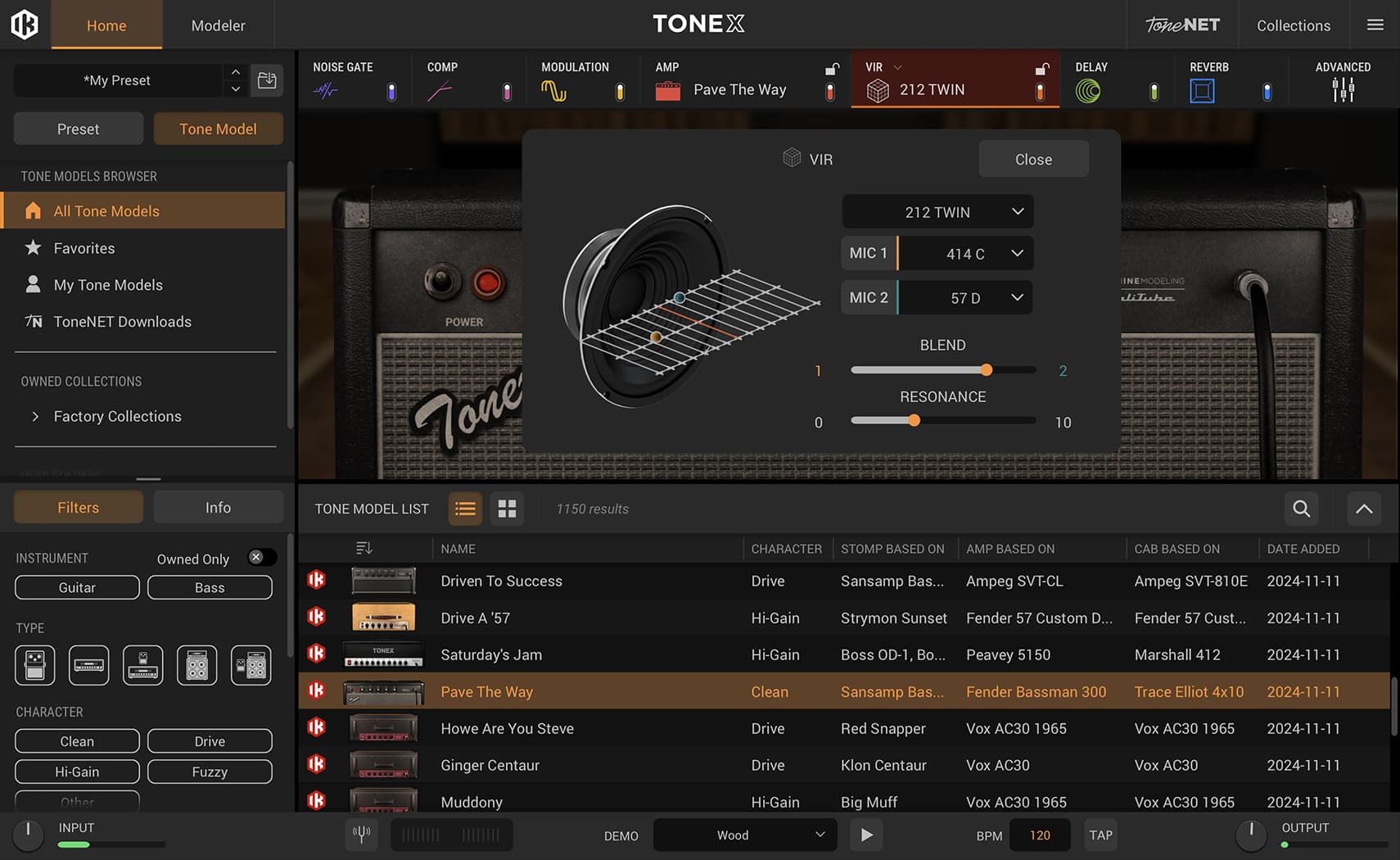Click the Comp curve icon
This screenshot has height=860, width=1400.
click(440, 91)
